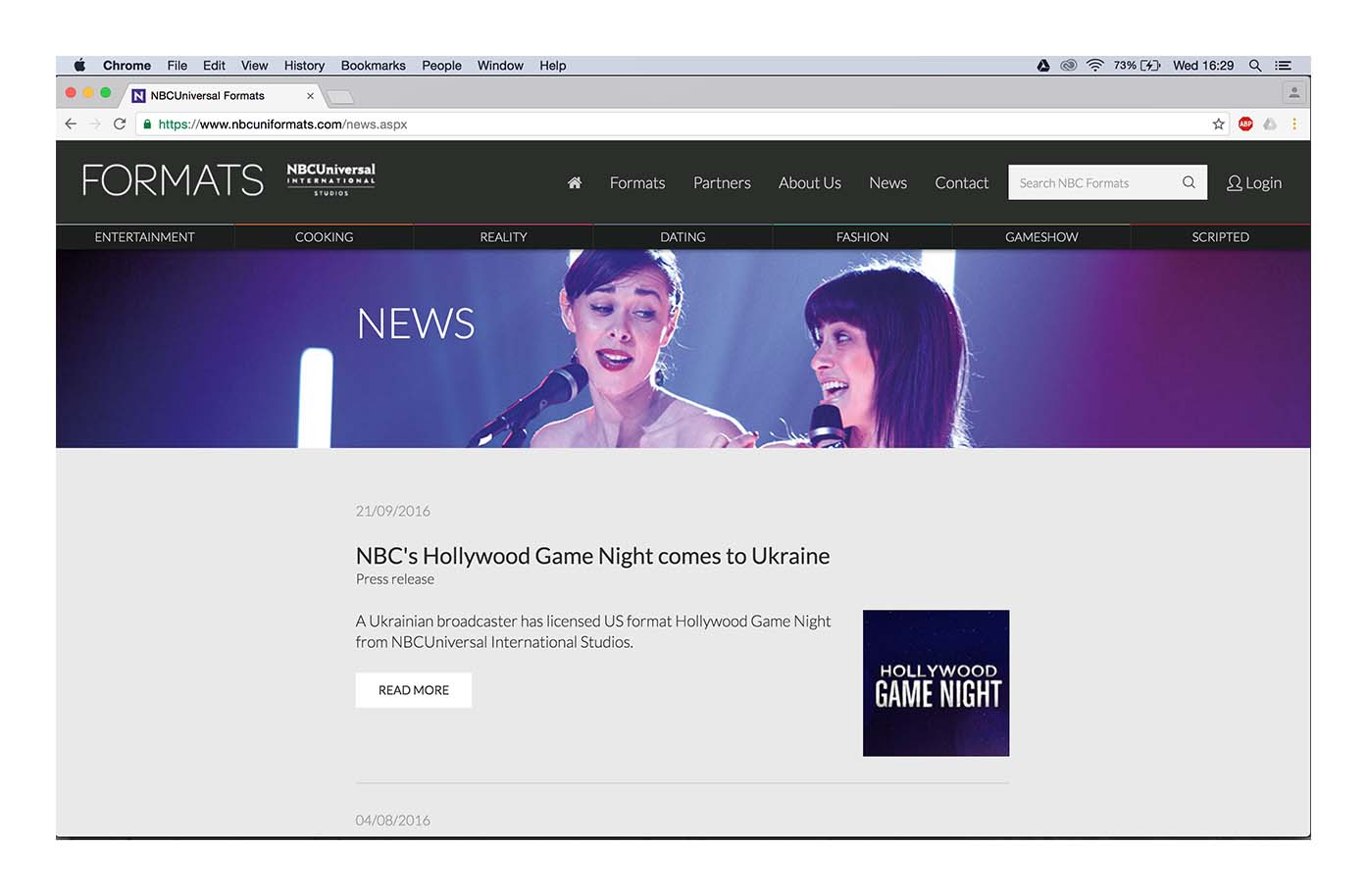Click the secure padlock icon in address bar
1367x896 pixels.
point(147,124)
